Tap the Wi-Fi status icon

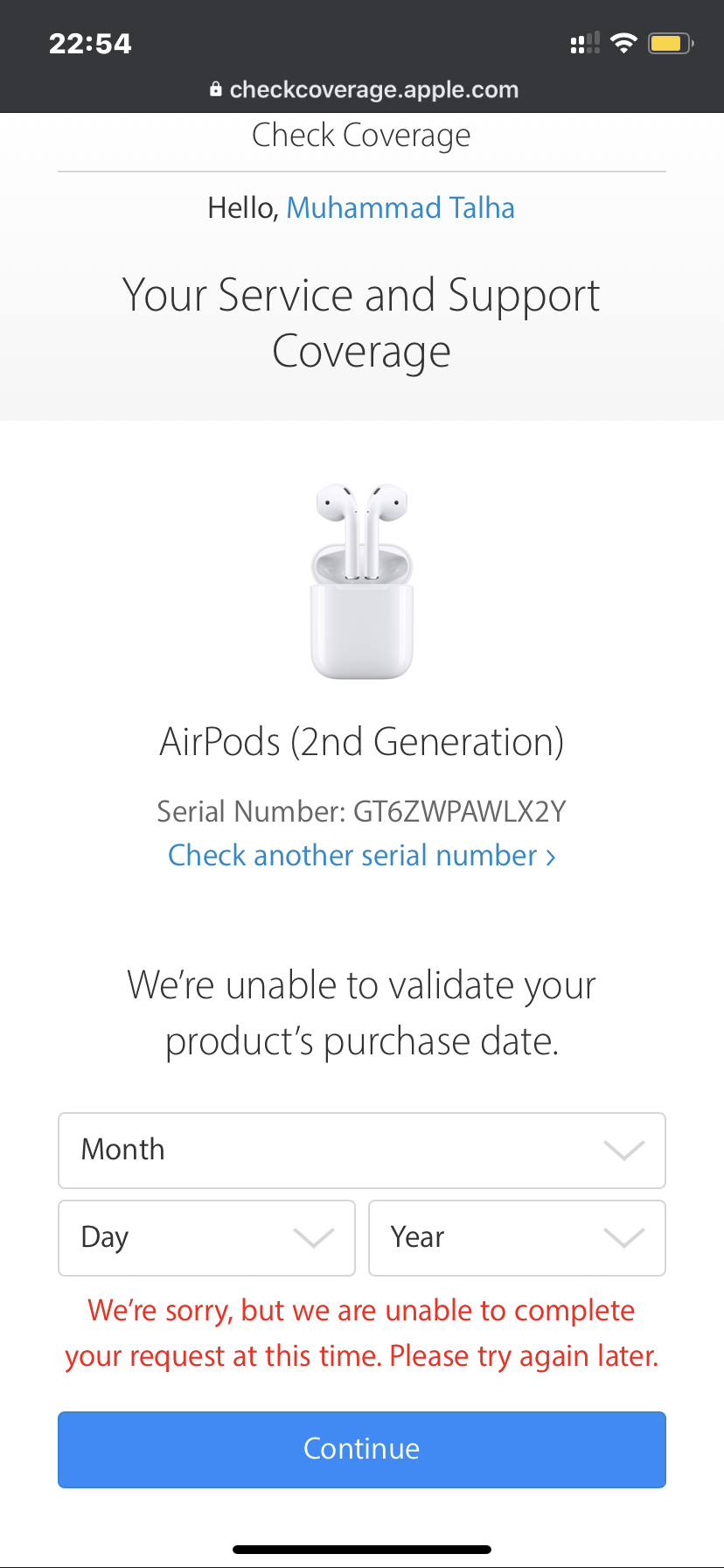[x=623, y=43]
